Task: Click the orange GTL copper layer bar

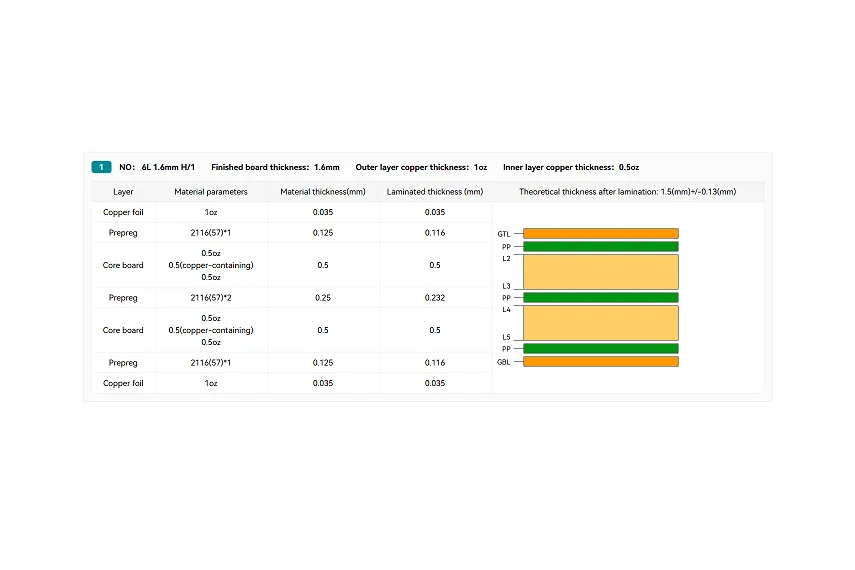Action: (601, 233)
